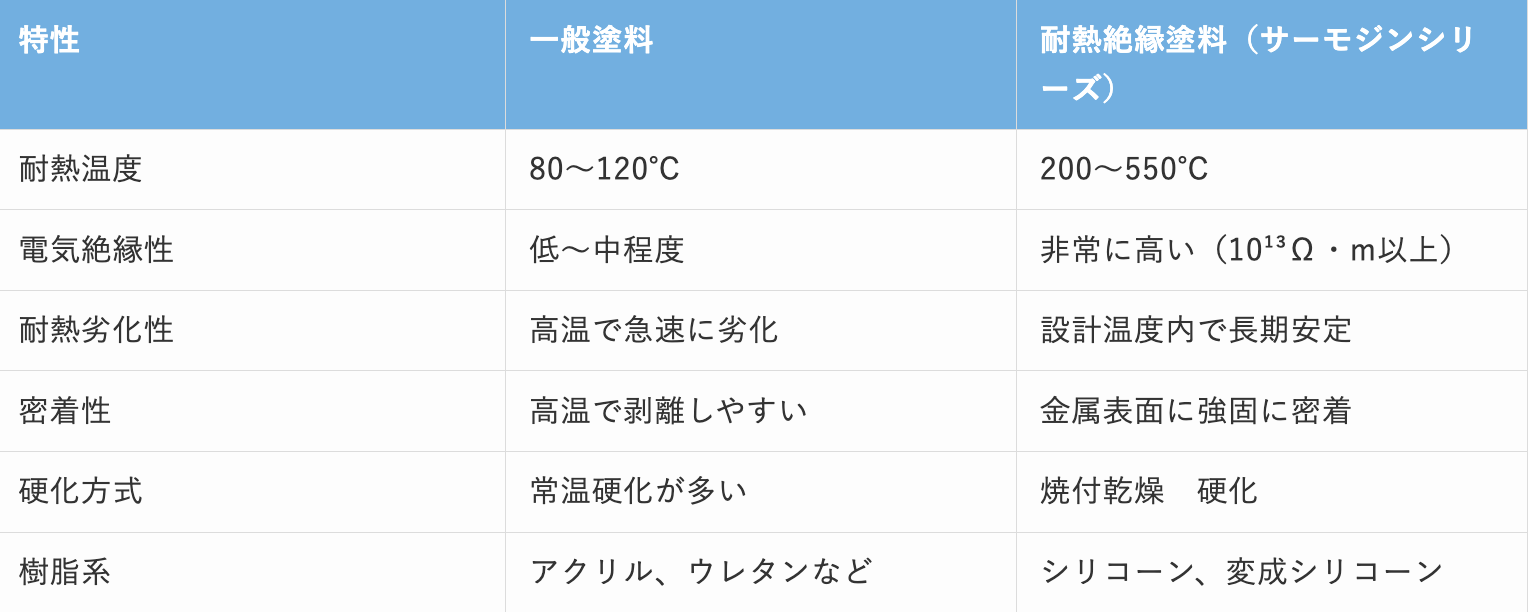Select the 硬化方式 row label
Screen dimensions: 1528x612
[252, 492]
